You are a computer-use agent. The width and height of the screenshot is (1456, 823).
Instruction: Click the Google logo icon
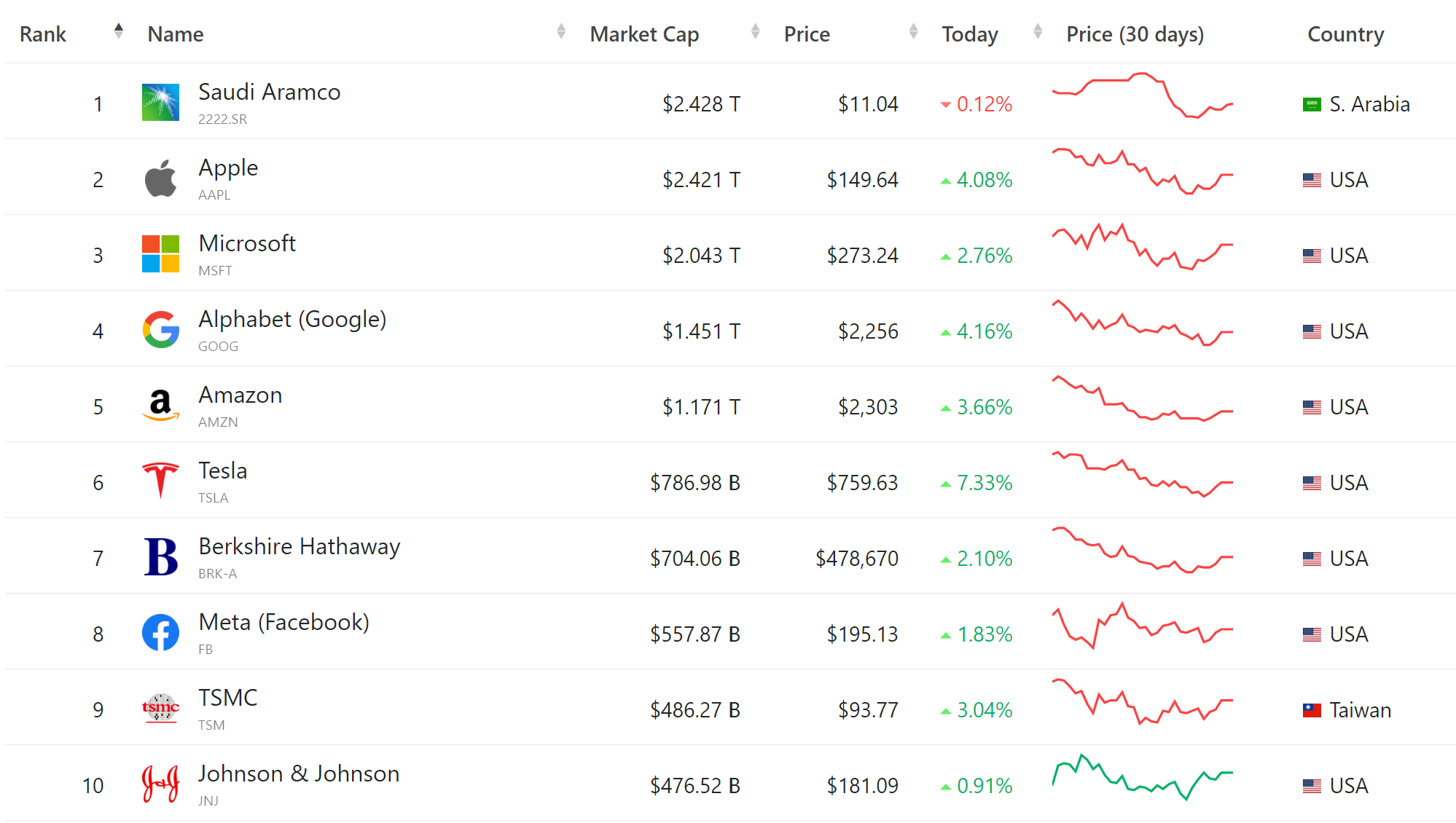160,330
